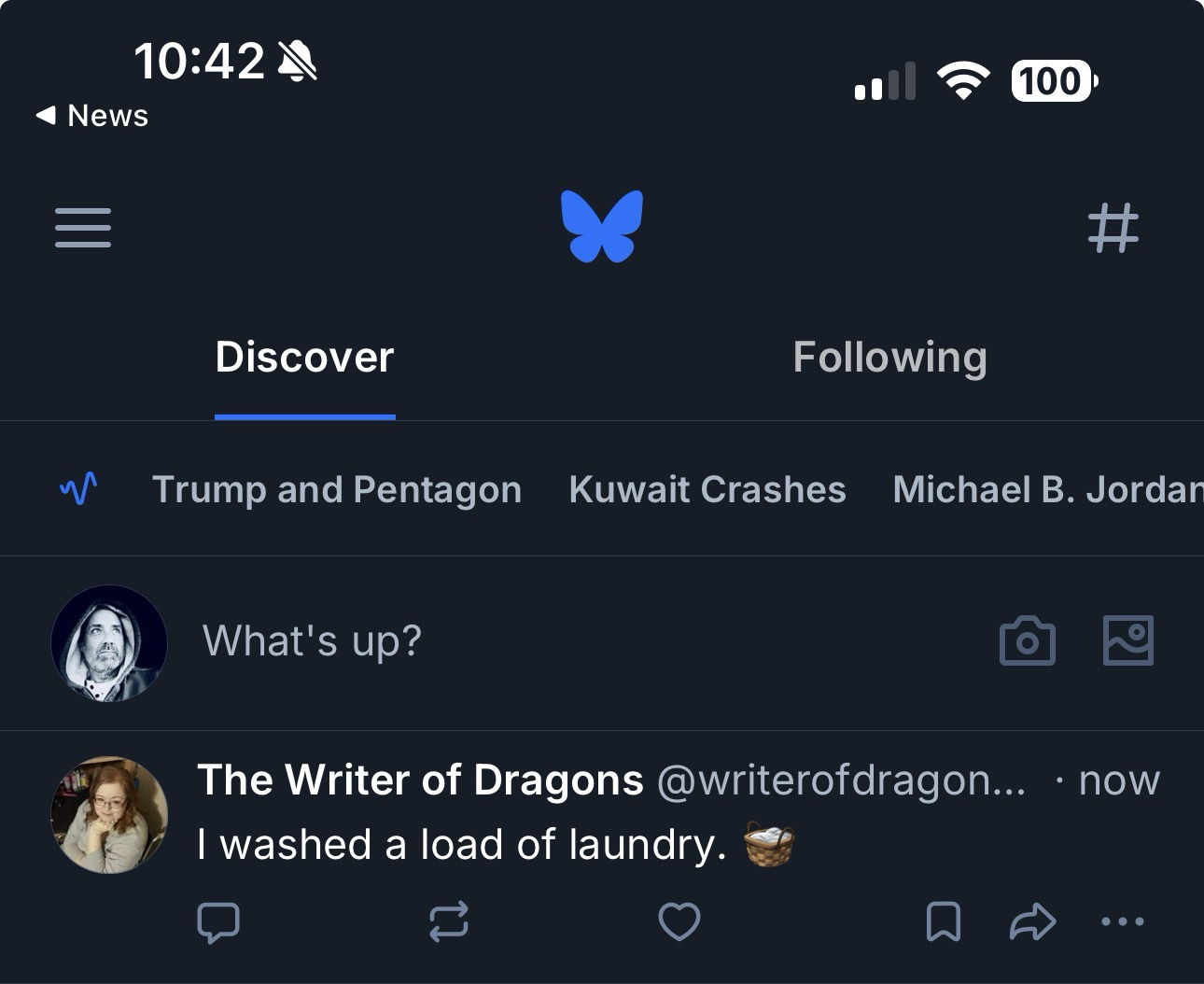
Task: Open the Michael B. Jordan trending topic
Action: (1047, 489)
